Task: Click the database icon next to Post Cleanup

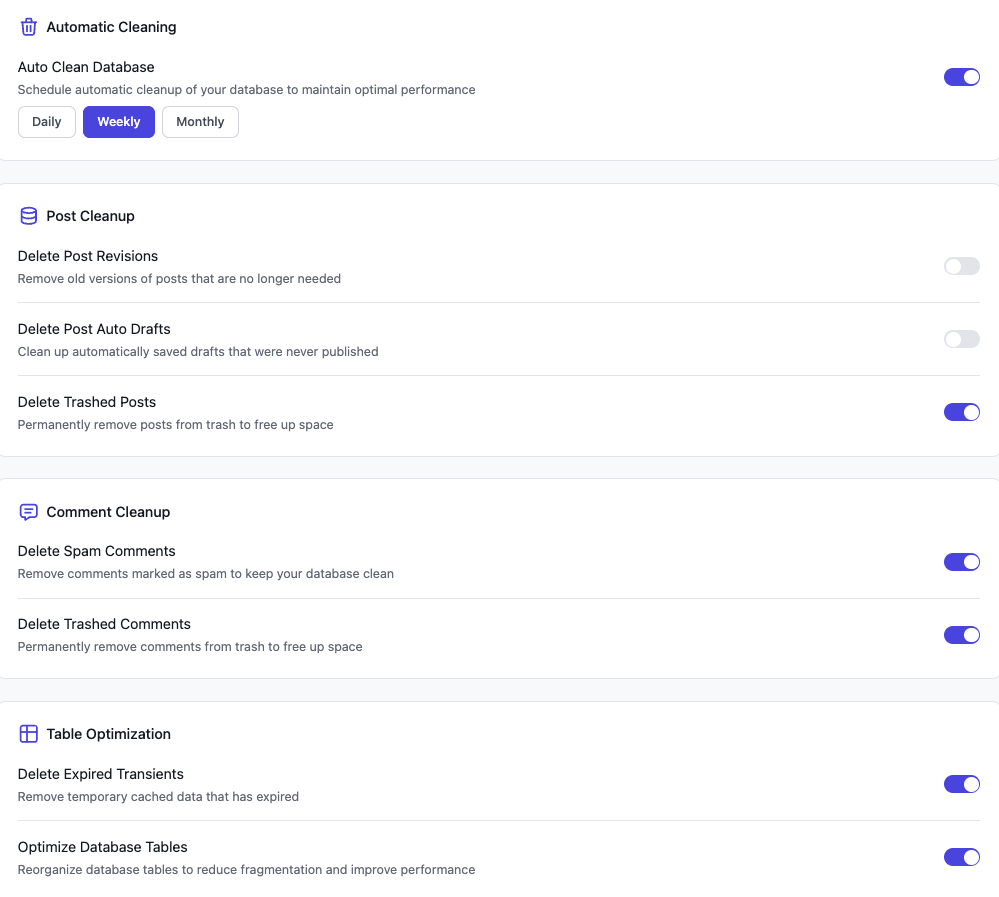Action: click(28, 216)
